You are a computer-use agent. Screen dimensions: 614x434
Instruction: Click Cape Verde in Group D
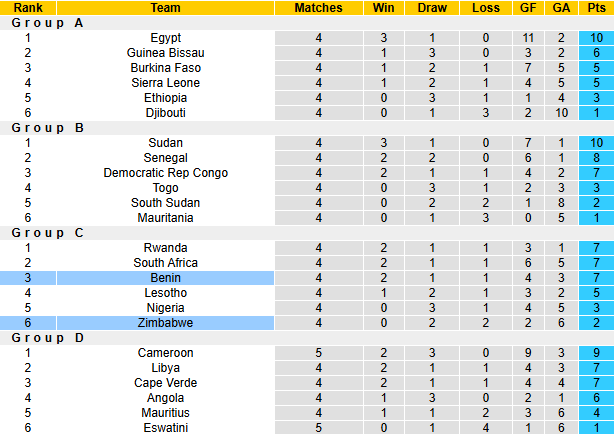pos(165,383)
